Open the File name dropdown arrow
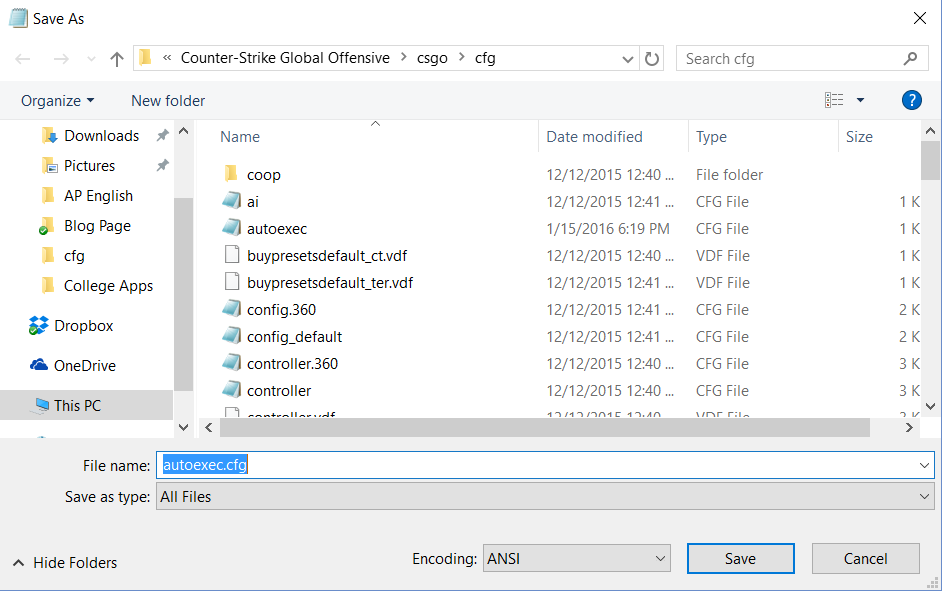 [x=924, y=465]
